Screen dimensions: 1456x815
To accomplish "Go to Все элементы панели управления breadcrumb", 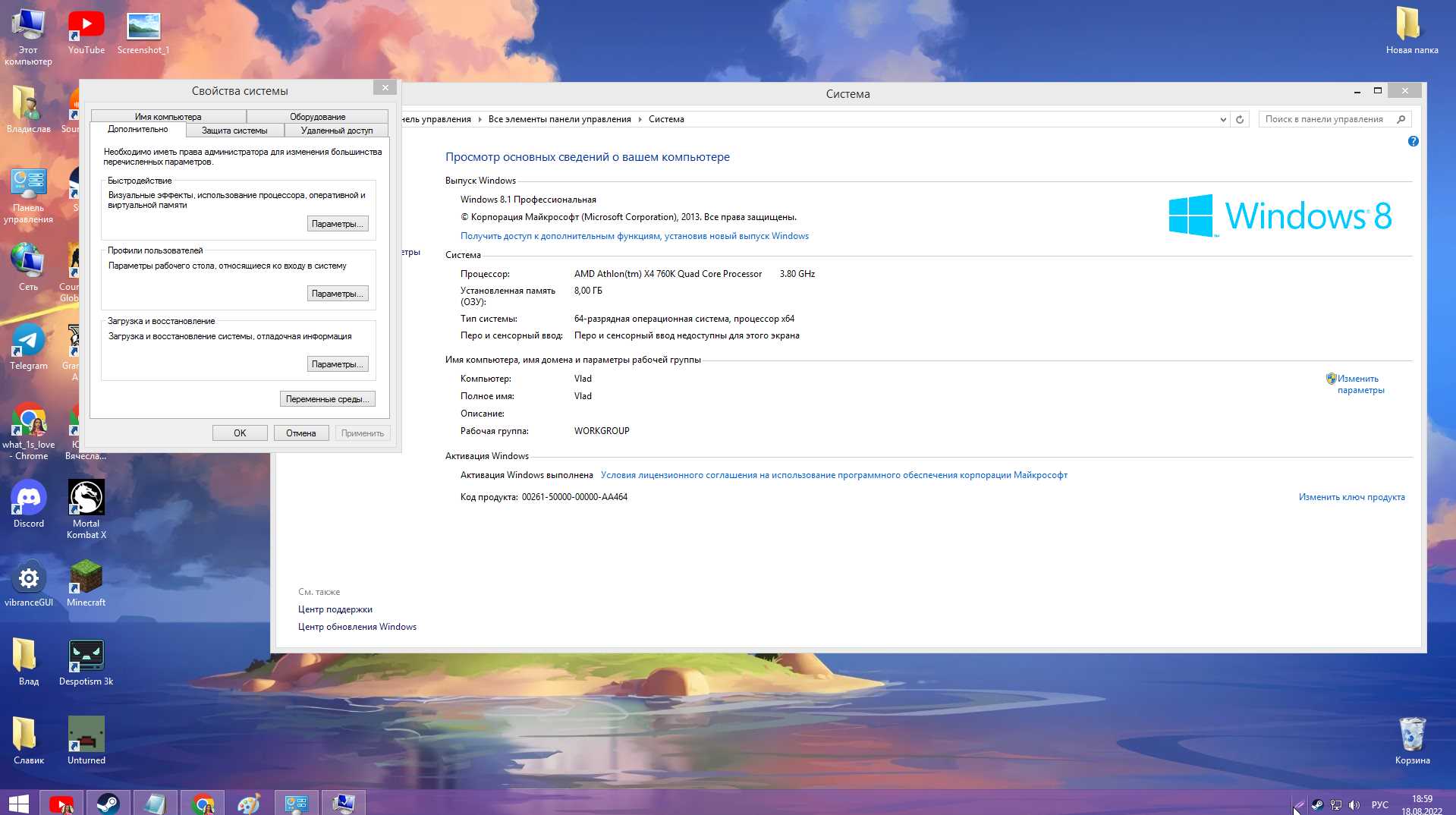I will 560,119.
